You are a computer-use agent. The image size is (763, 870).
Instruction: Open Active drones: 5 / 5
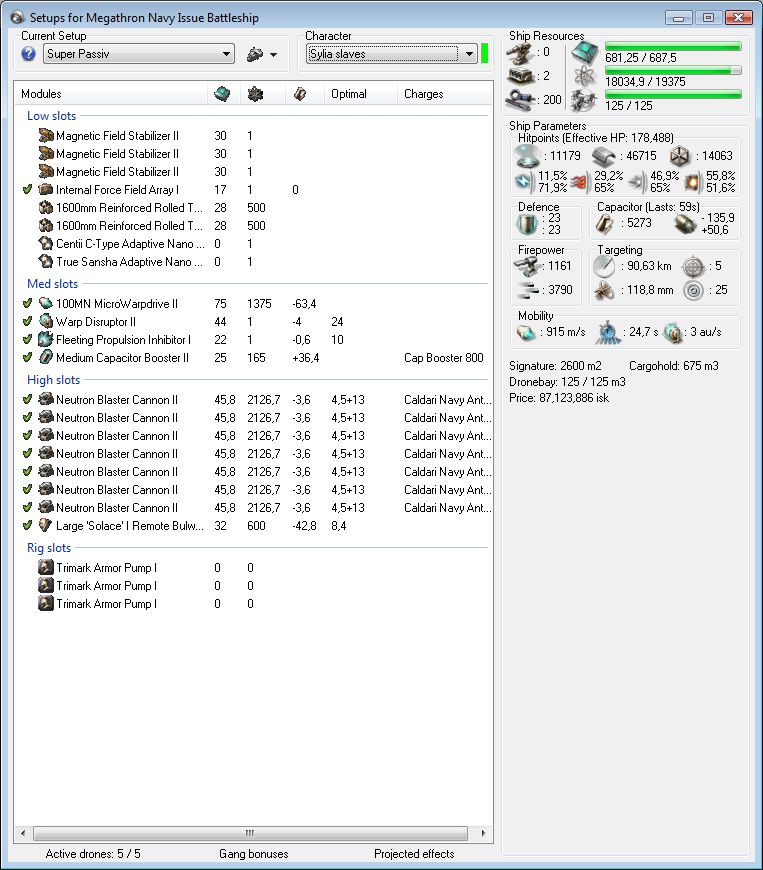click(93, 854)
